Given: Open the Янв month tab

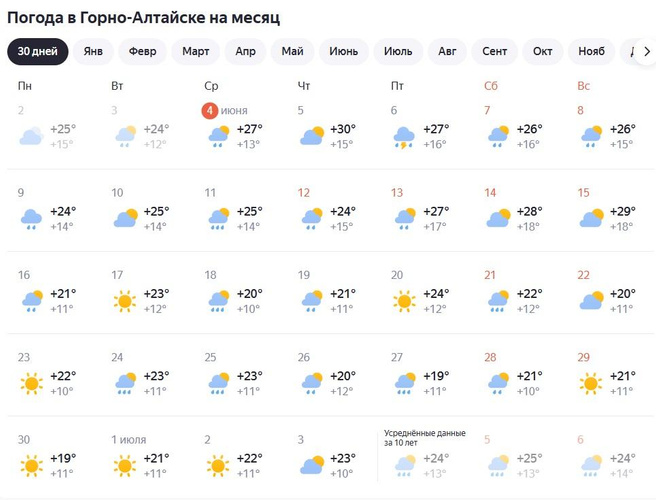Looking at the screenshot, I should pyautogui.click(x=93, y=51).
